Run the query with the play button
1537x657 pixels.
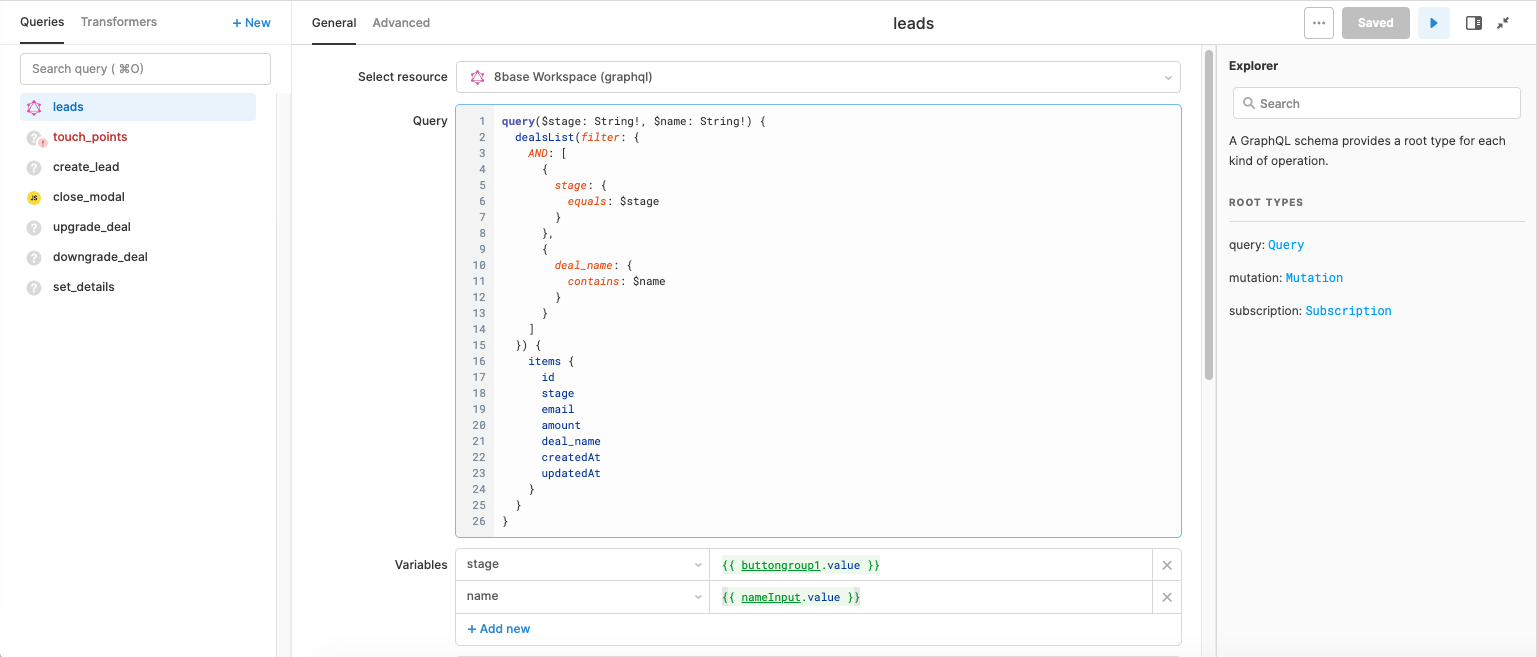tap(1434, 23)
